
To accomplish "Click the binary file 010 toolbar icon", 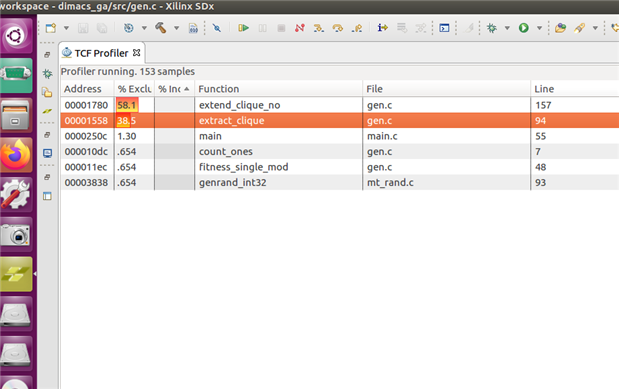I will [193, 28].
